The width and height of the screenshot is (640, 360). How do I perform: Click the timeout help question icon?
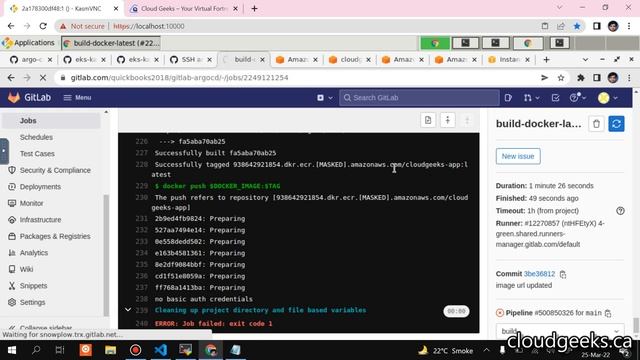[620, 211]
